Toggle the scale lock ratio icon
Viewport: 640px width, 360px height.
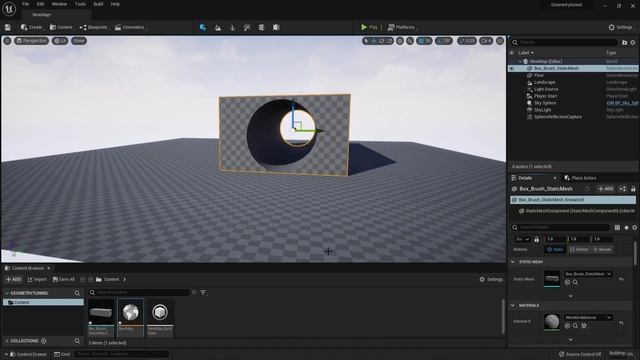click(x=537, y=239)
